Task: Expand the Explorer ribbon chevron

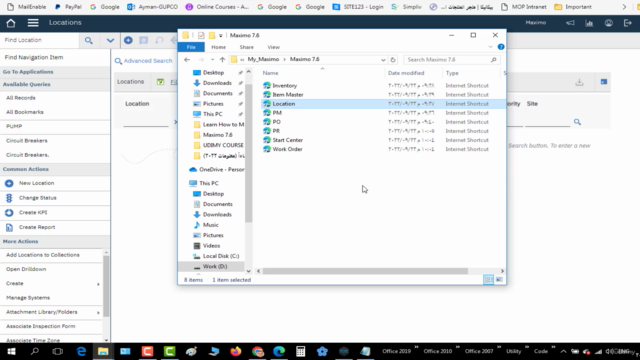Action: [x=490, y=47]
